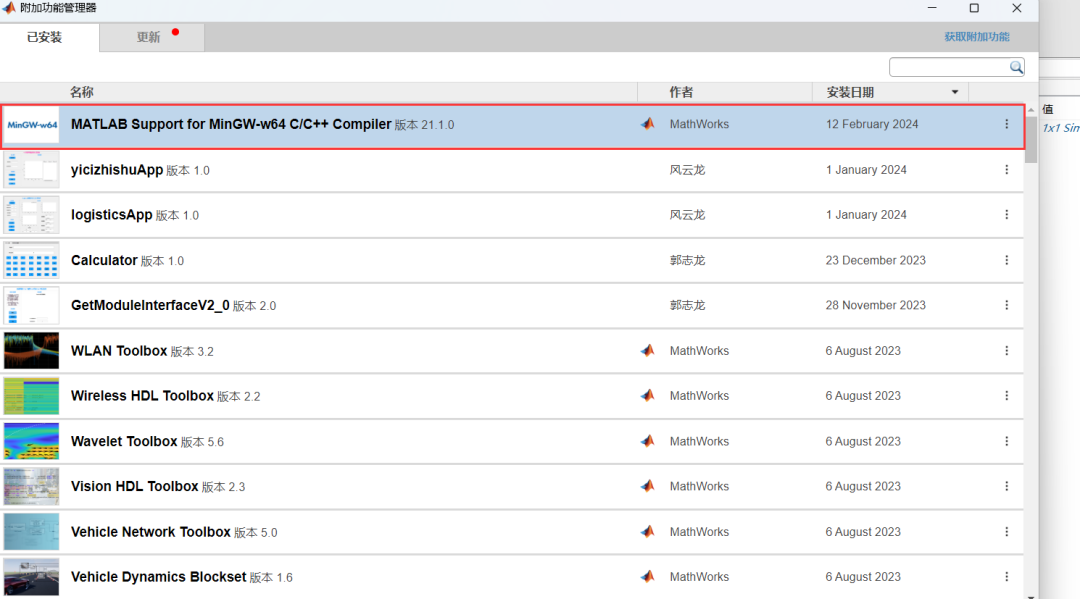Screen dimensions: 1080x599
Task: Click MathWorks logo beside Wireless HDL Toolbox
Action: pyautogui.click(x=647, y=396)
